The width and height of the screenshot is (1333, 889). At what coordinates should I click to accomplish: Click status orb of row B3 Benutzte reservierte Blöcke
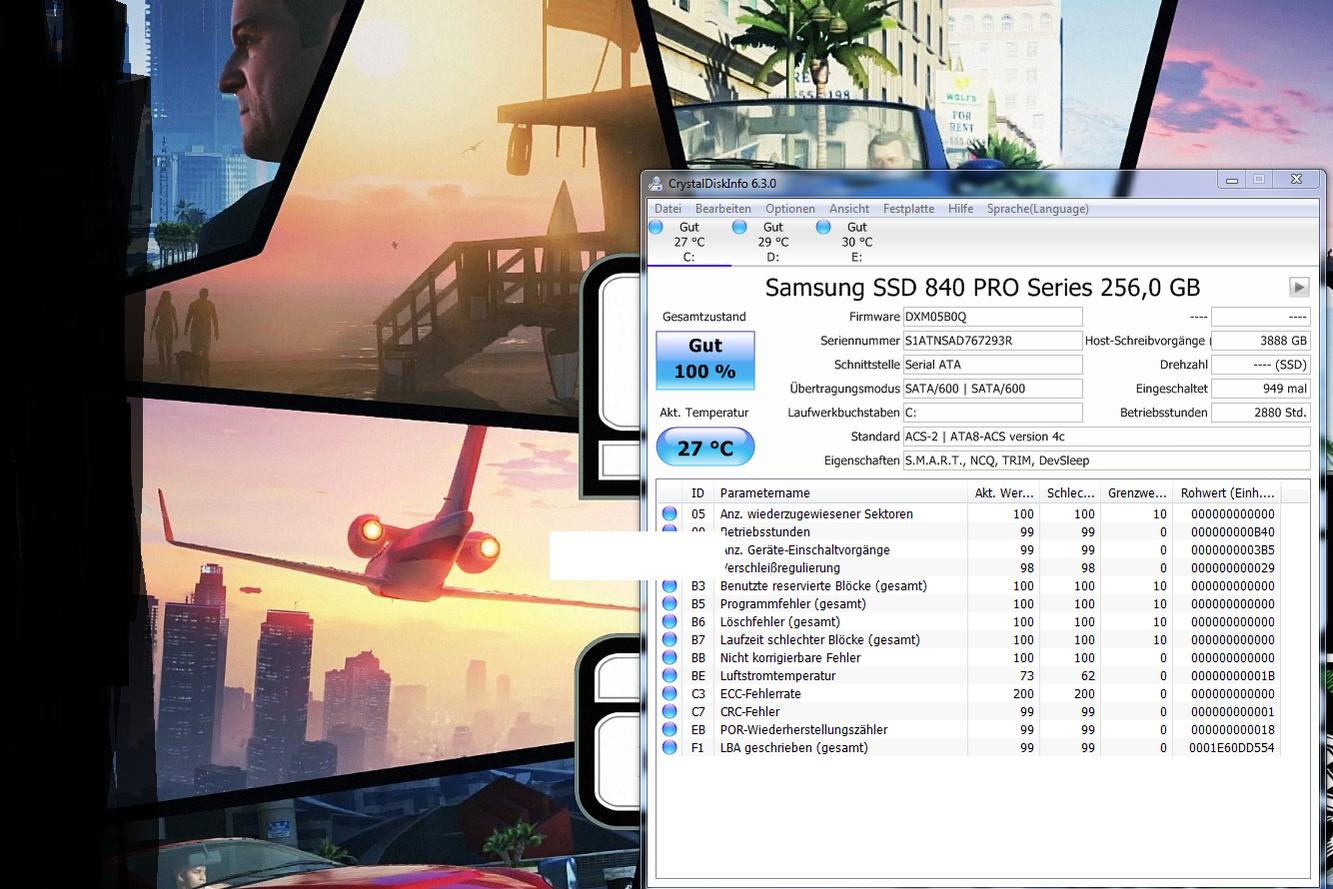[669, 586]
